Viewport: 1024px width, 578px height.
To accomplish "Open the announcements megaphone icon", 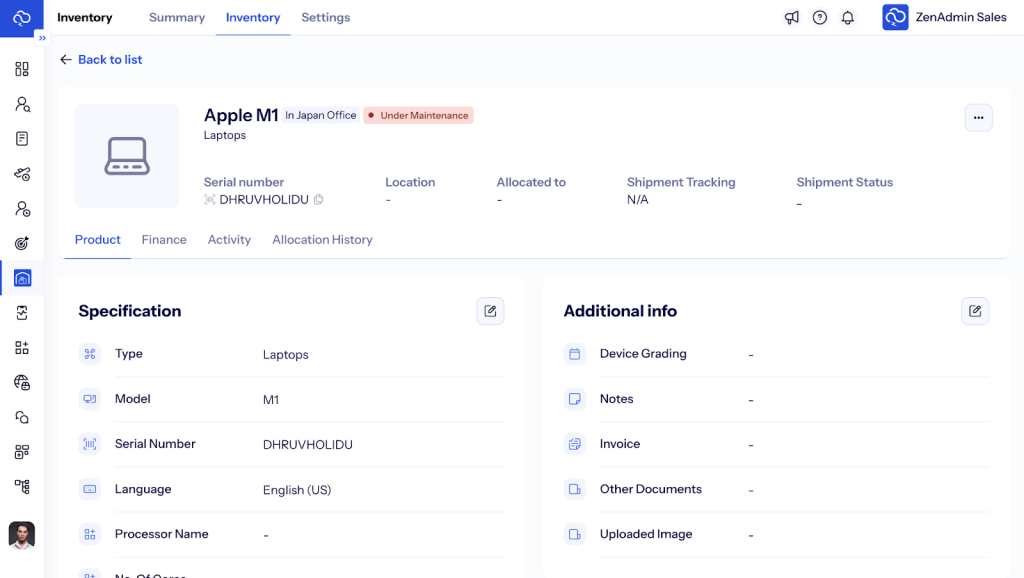I will tap(791, 18).
